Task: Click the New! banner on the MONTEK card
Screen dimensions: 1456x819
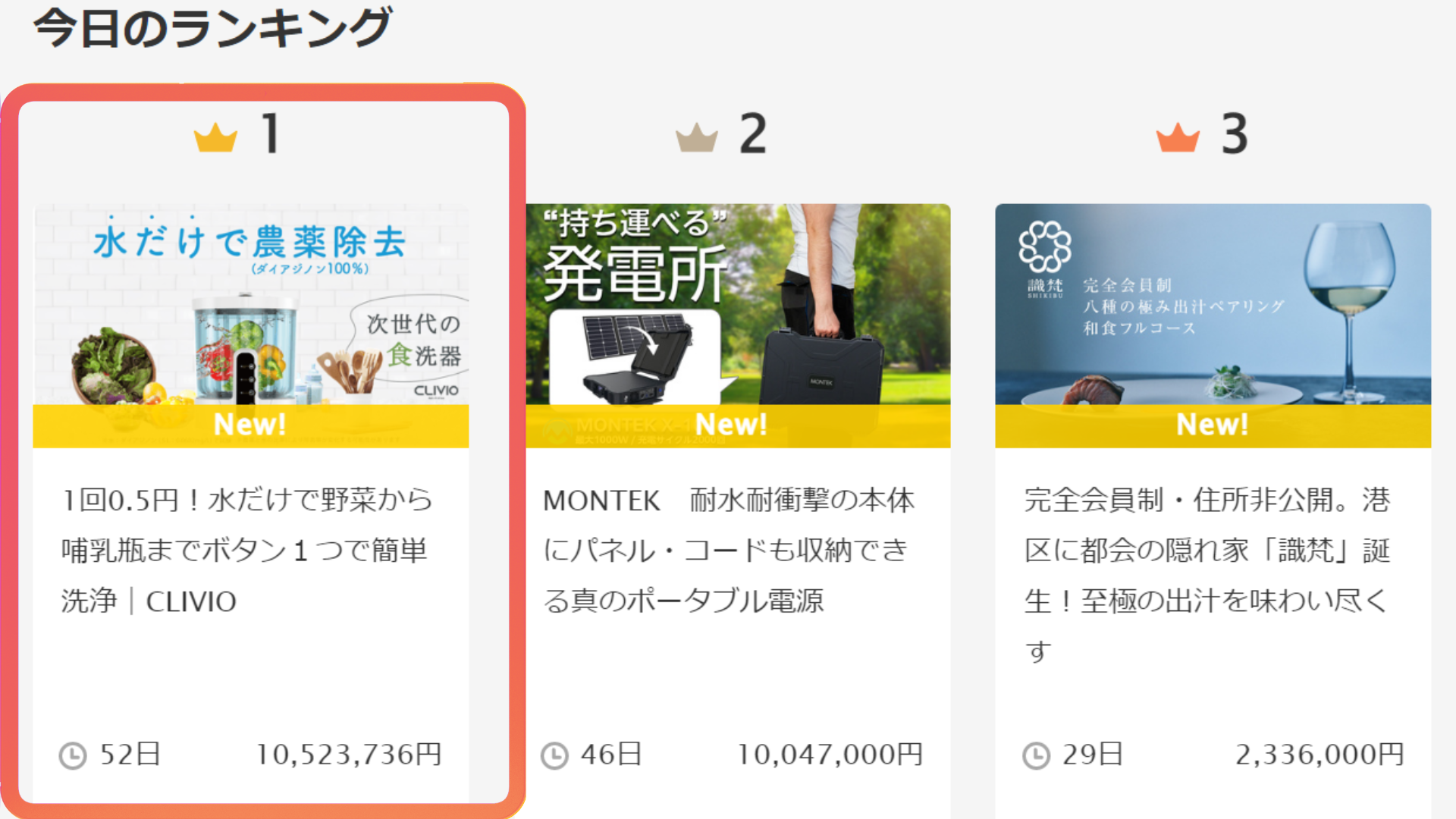Action: 738,425
